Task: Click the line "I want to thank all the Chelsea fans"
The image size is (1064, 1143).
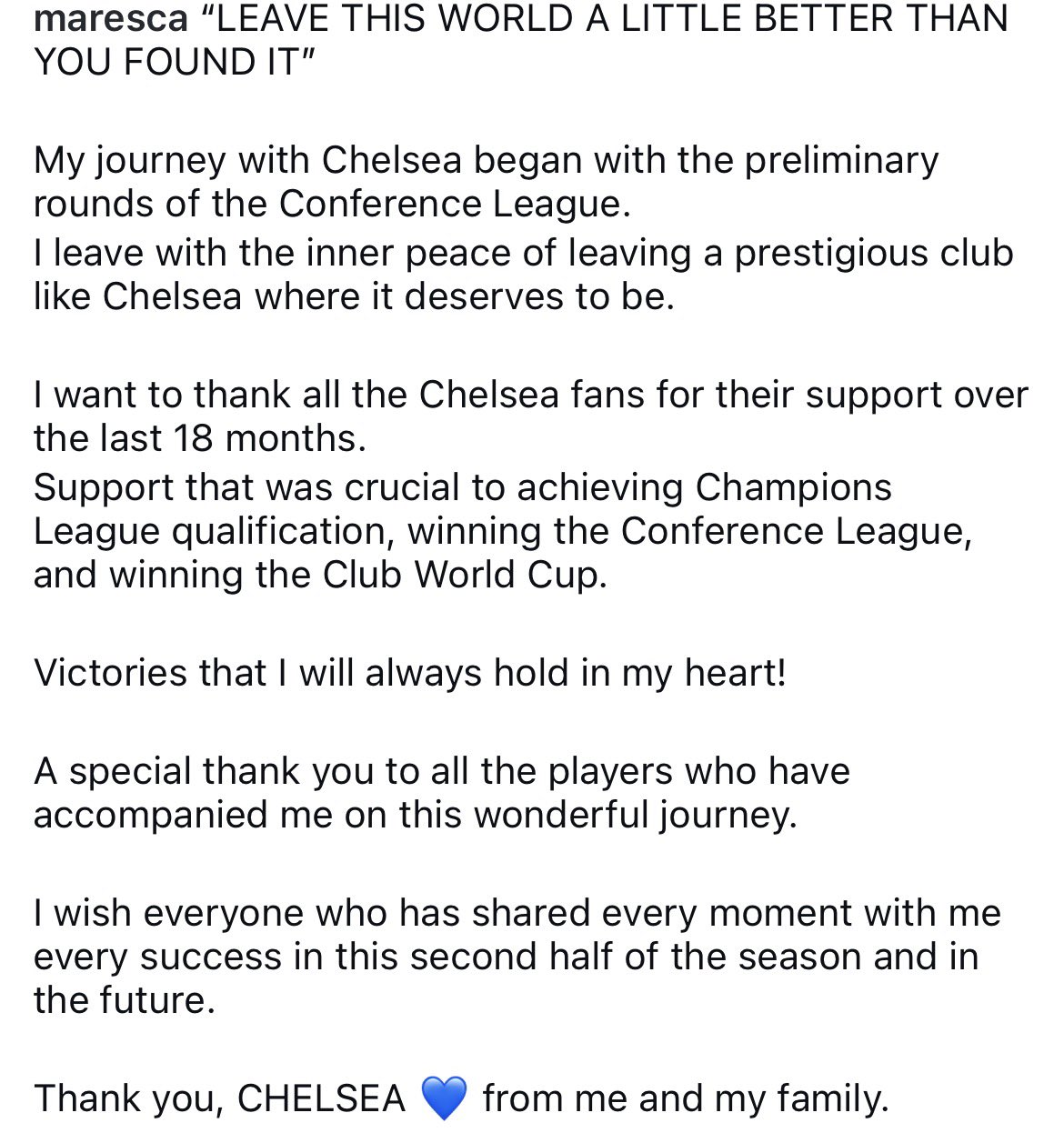Action: pos(530,395)
